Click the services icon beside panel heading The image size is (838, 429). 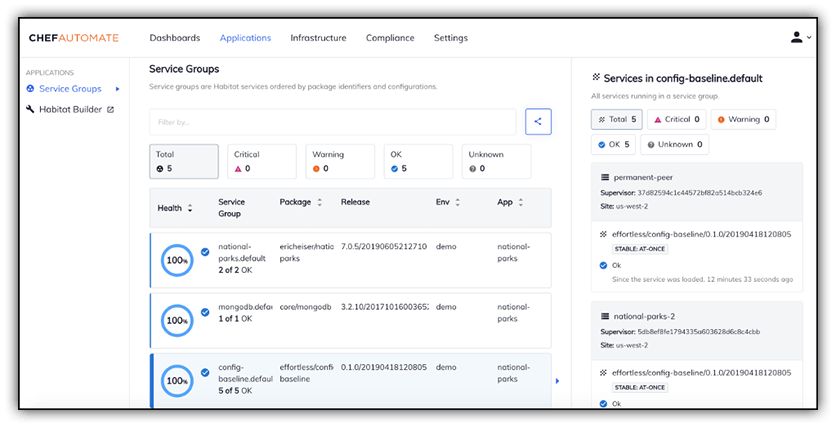596,77
